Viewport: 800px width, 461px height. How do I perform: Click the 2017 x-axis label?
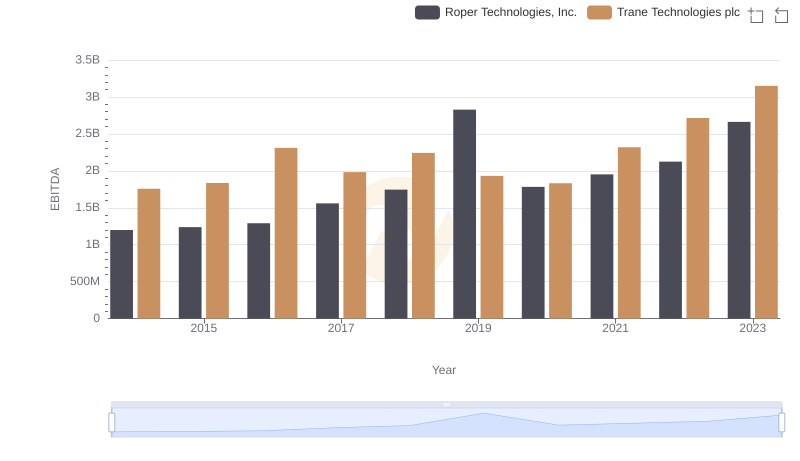[341, 328]
